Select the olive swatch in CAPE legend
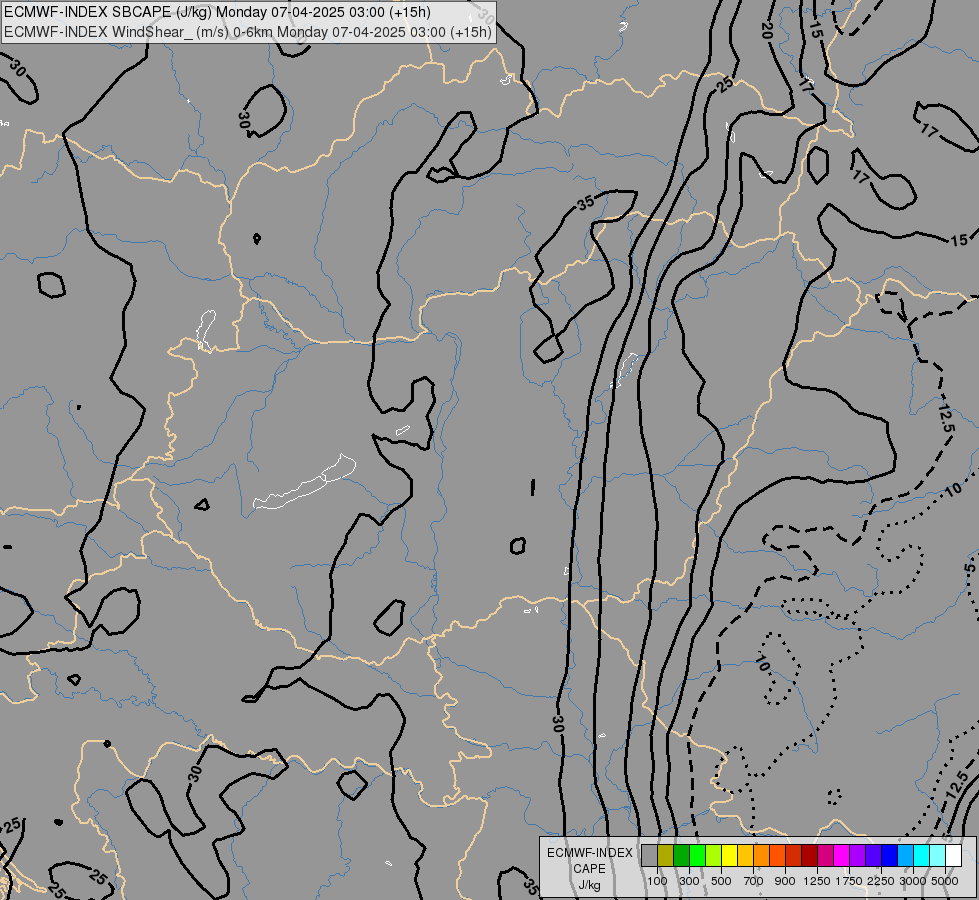The image size is (979, 900). (666, 856)
